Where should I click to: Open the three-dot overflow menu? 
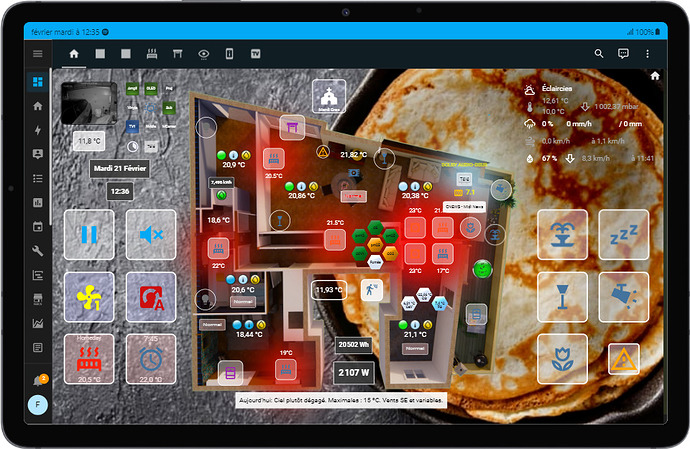[648, 53]
